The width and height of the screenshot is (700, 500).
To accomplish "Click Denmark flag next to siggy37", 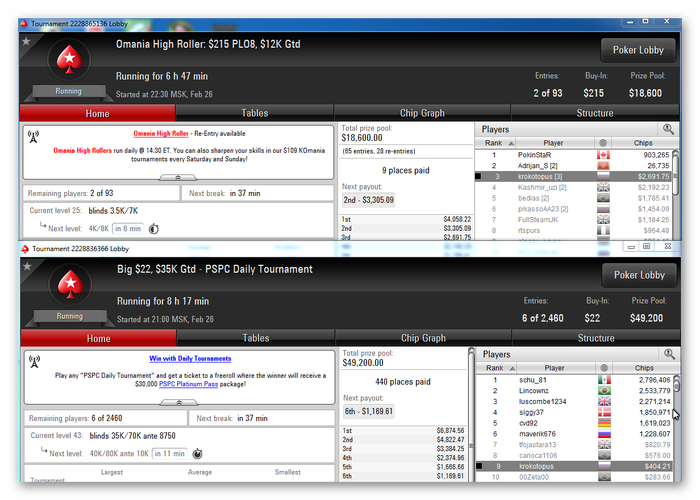I will click(604, 412).
